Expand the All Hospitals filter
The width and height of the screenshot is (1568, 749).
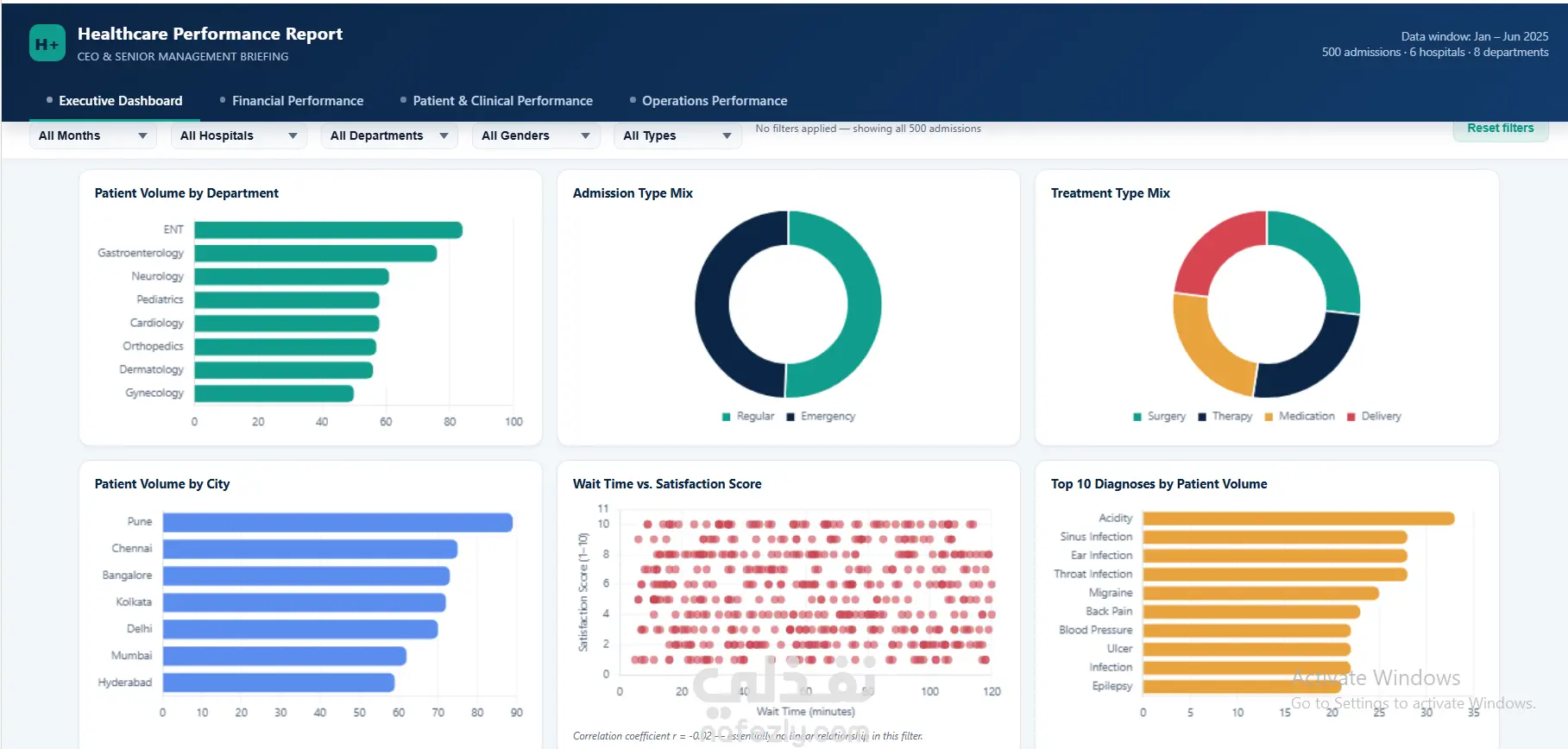click(x=239, y=135)
